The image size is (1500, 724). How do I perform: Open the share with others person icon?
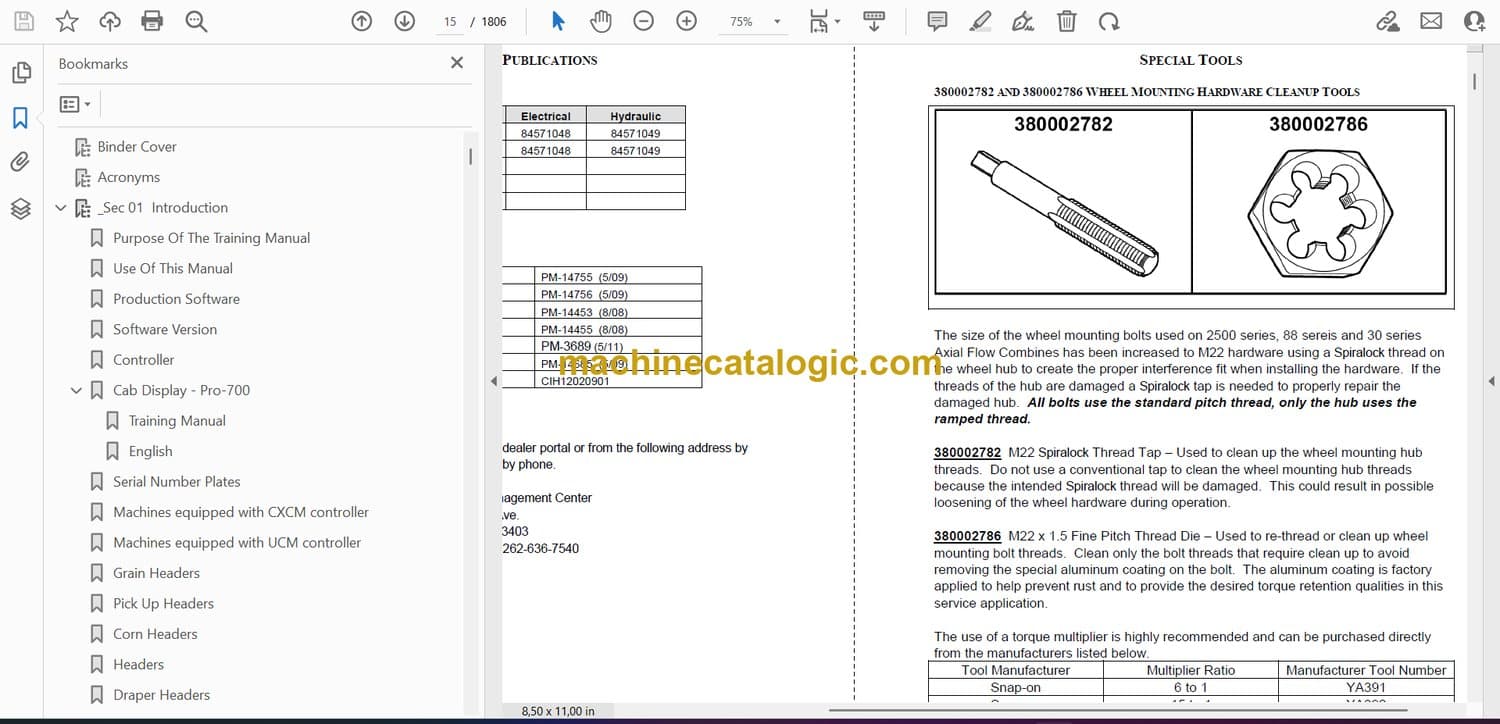pos(1474,21)
